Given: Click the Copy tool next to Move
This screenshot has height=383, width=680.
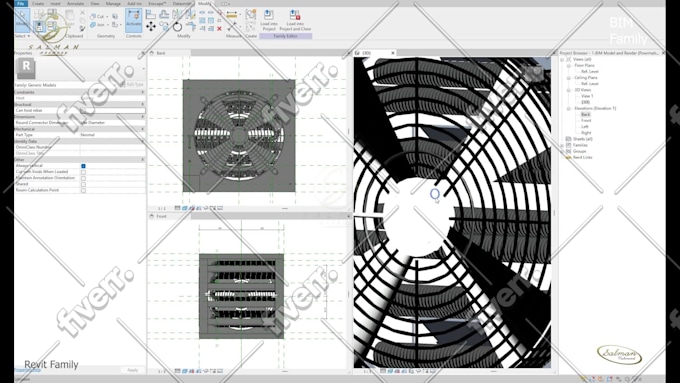Looking at the screenshot, I should [164, 26].
